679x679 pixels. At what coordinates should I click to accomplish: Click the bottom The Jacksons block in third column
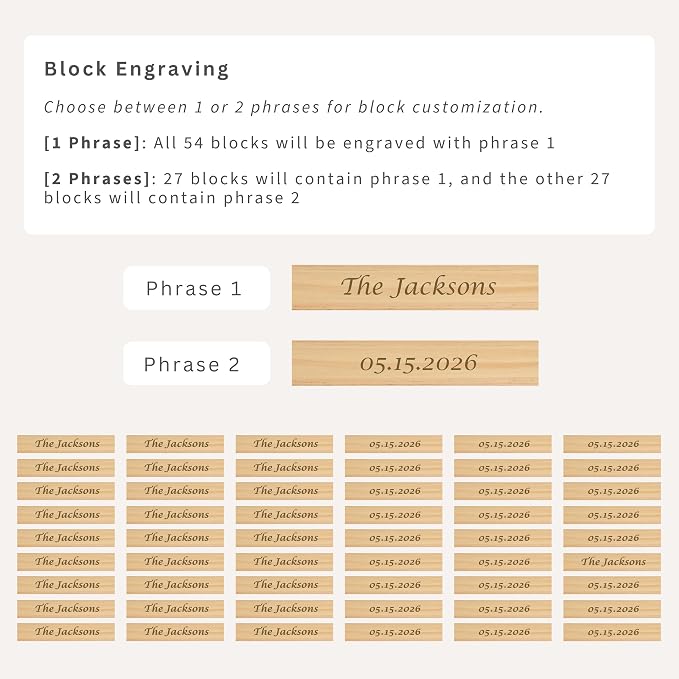pyautogui.click(x=285, y=632)
